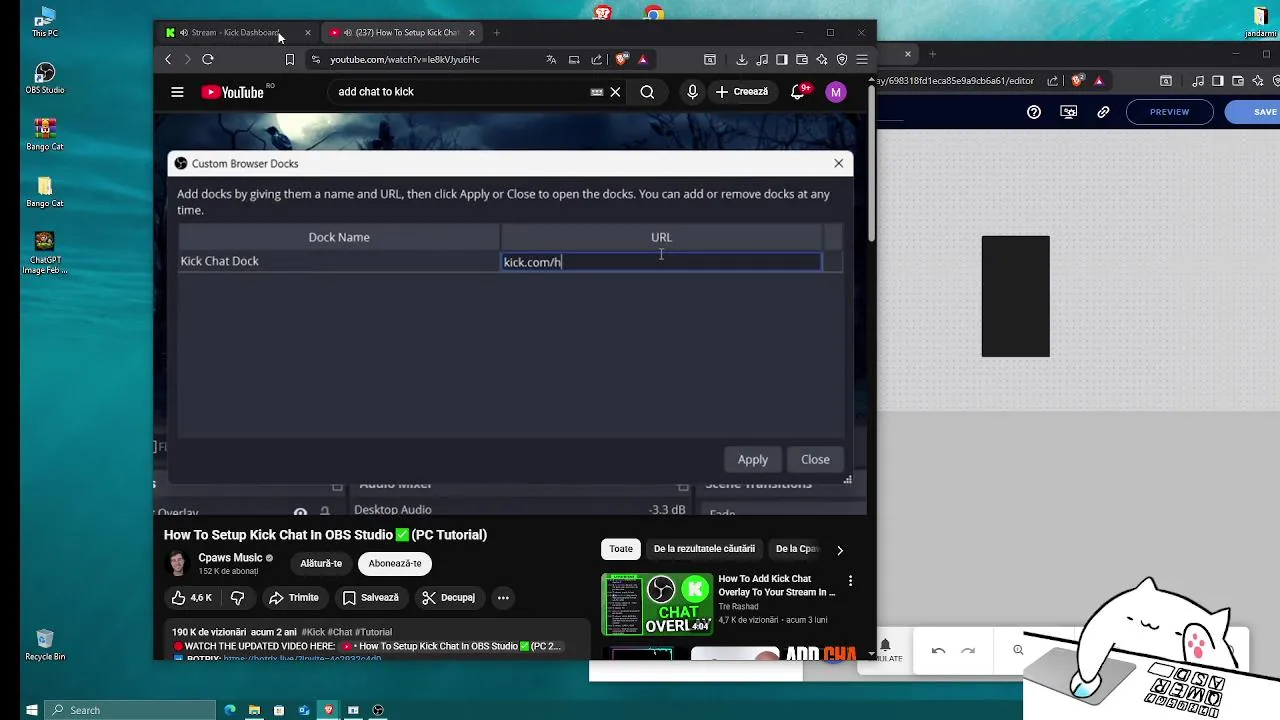The width and height of the screenshot is (1280, 720).
Task: Open the Chat Overlay video thumbnail
Action: pyautogui.click(x=657, y=604)
